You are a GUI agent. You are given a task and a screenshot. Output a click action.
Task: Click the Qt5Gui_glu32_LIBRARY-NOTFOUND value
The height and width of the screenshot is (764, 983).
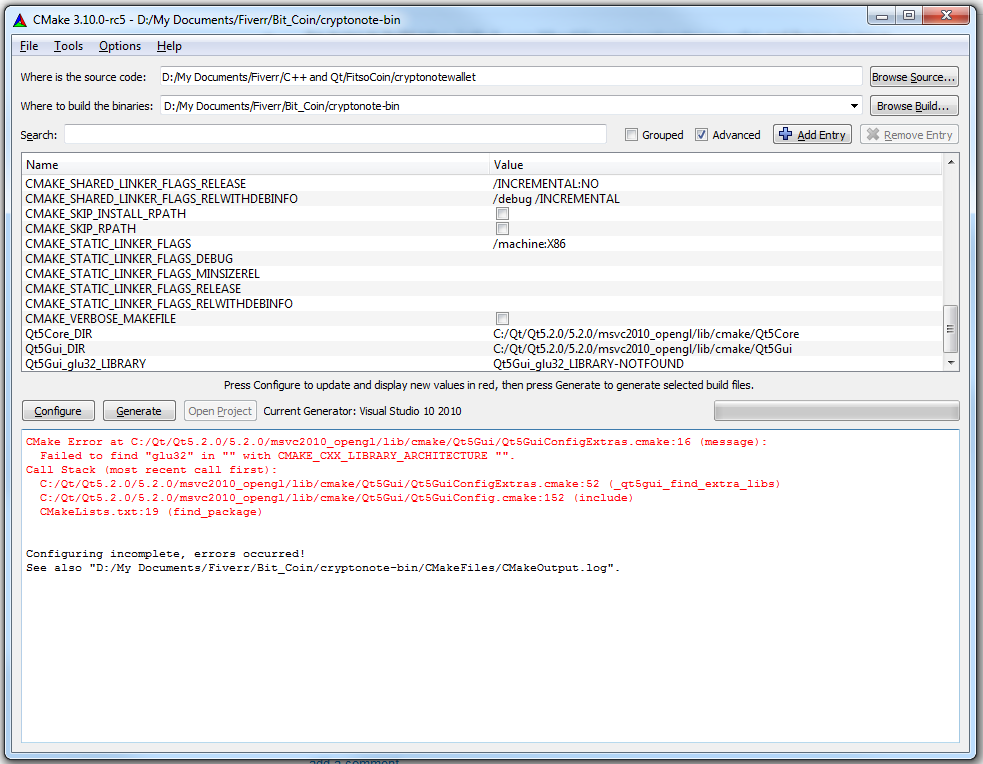(588, 364)
